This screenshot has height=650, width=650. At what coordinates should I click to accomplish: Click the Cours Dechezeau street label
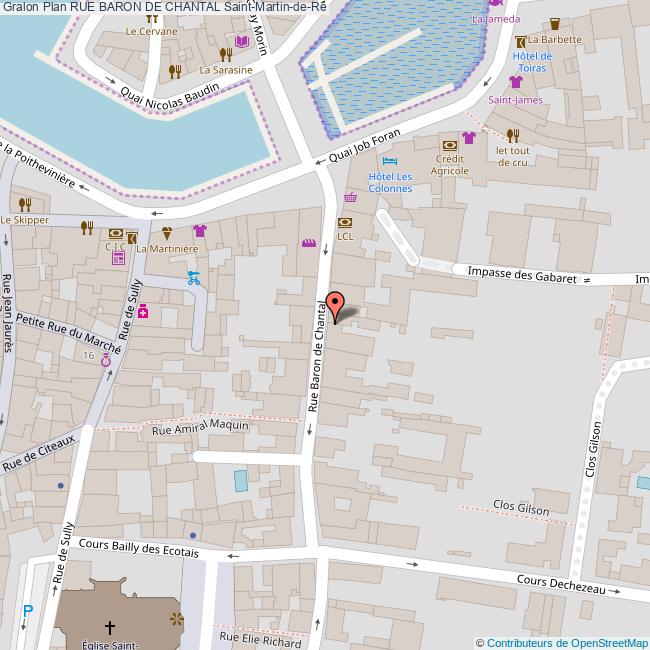(x=560, y=585)
